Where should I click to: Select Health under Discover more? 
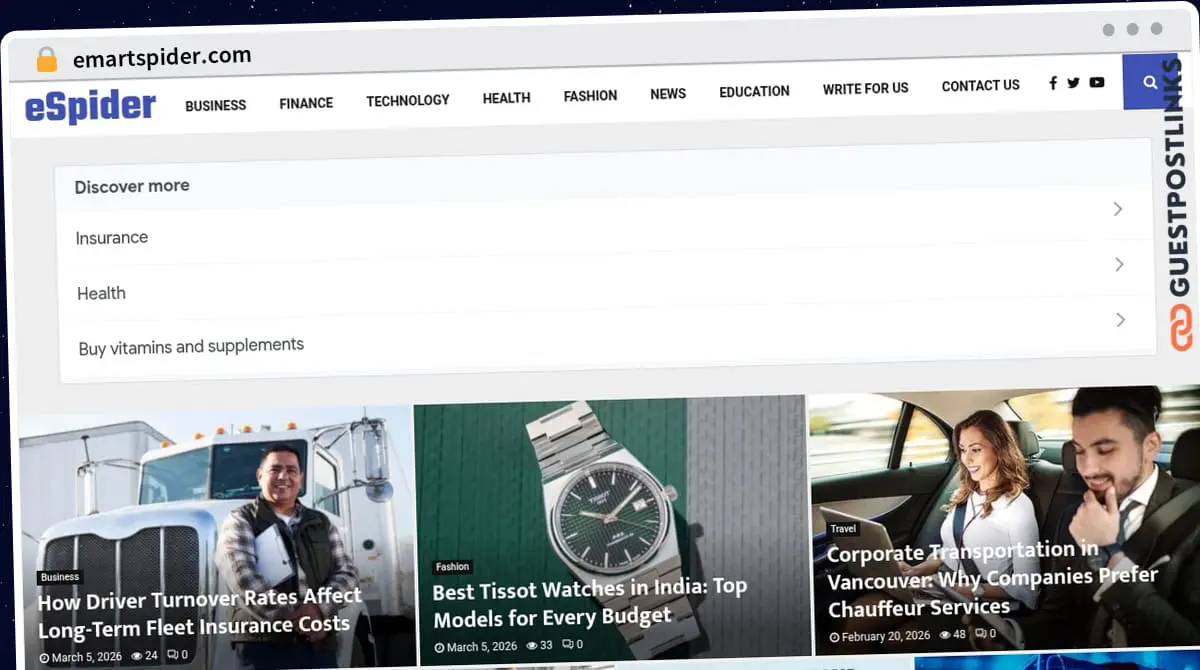pos(101,293)
